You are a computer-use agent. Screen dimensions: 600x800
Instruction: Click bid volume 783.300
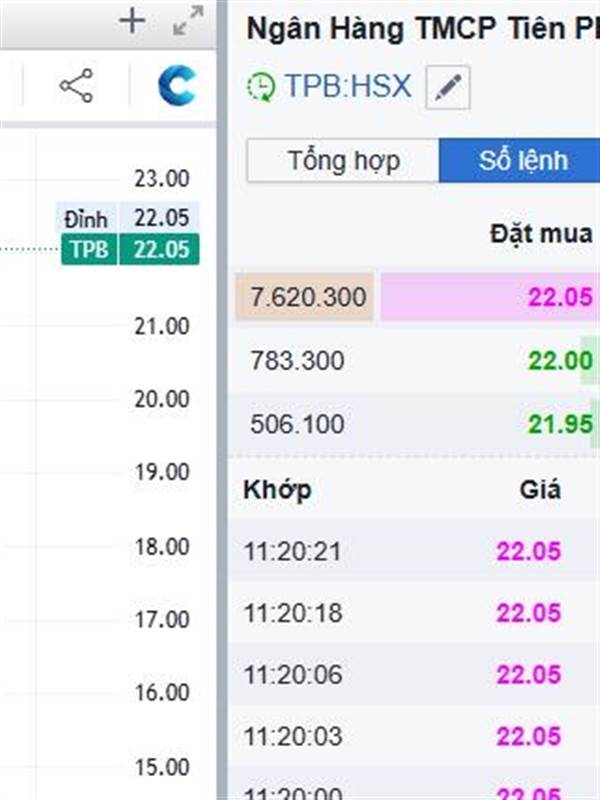[297, 360]
